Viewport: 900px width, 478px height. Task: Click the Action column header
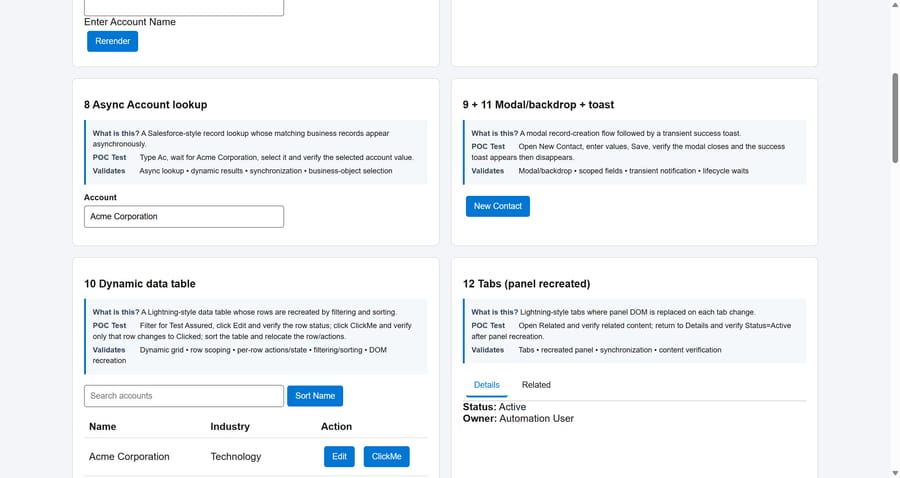point(336,426)
